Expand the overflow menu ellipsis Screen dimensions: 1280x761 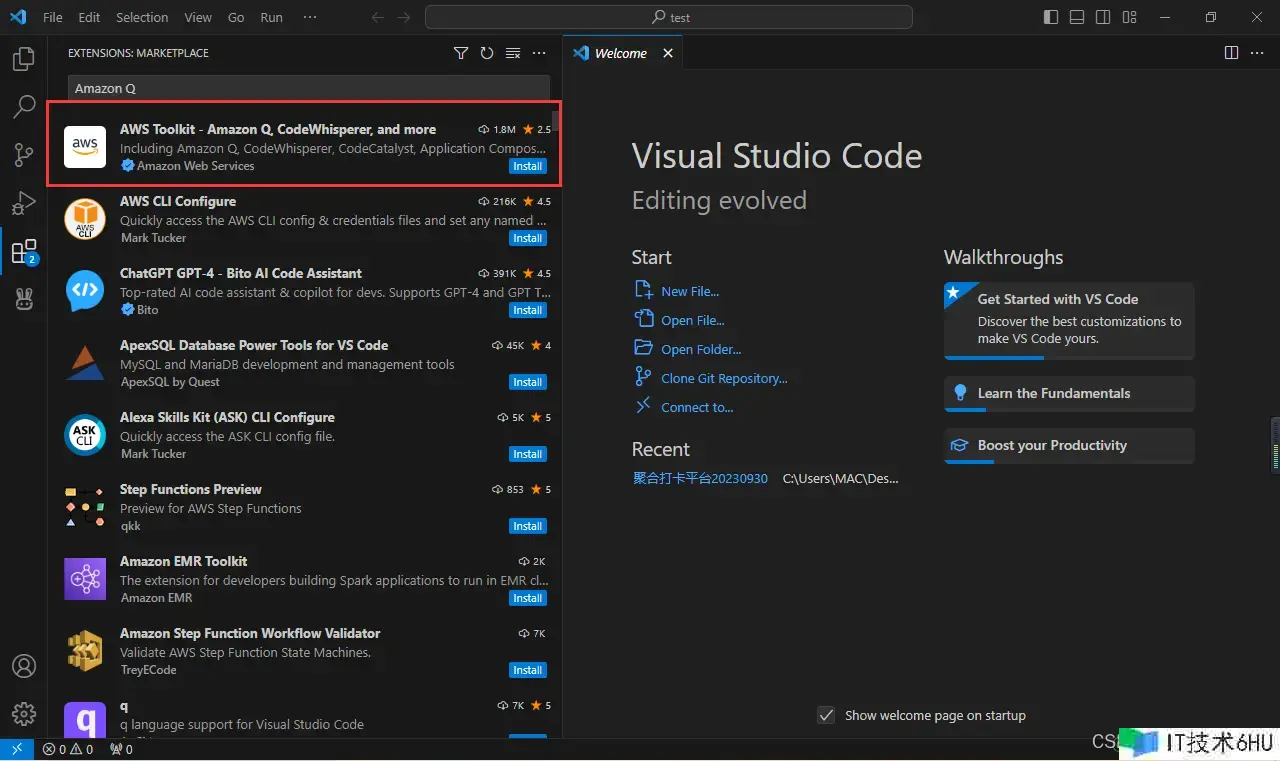310,17
